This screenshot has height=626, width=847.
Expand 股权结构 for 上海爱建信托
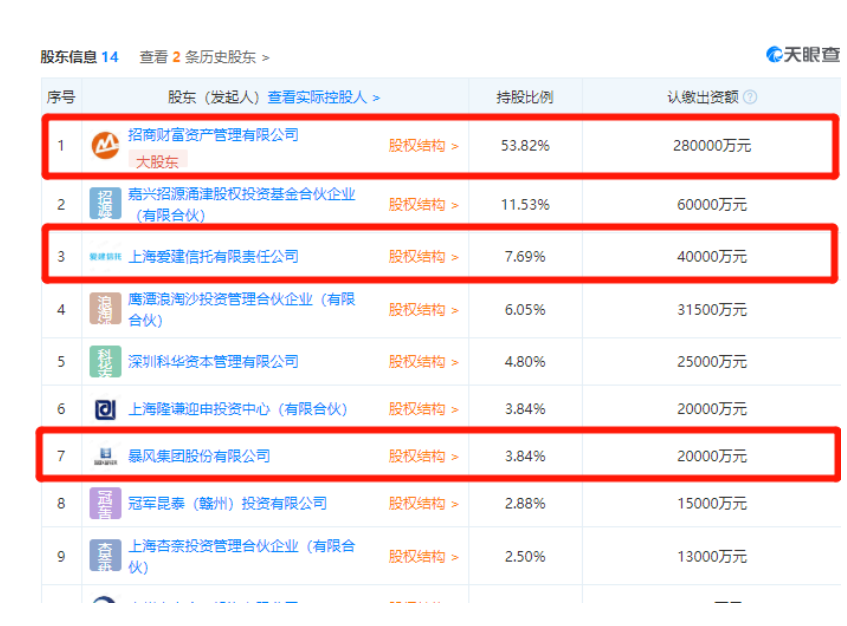tap(424, 257)
